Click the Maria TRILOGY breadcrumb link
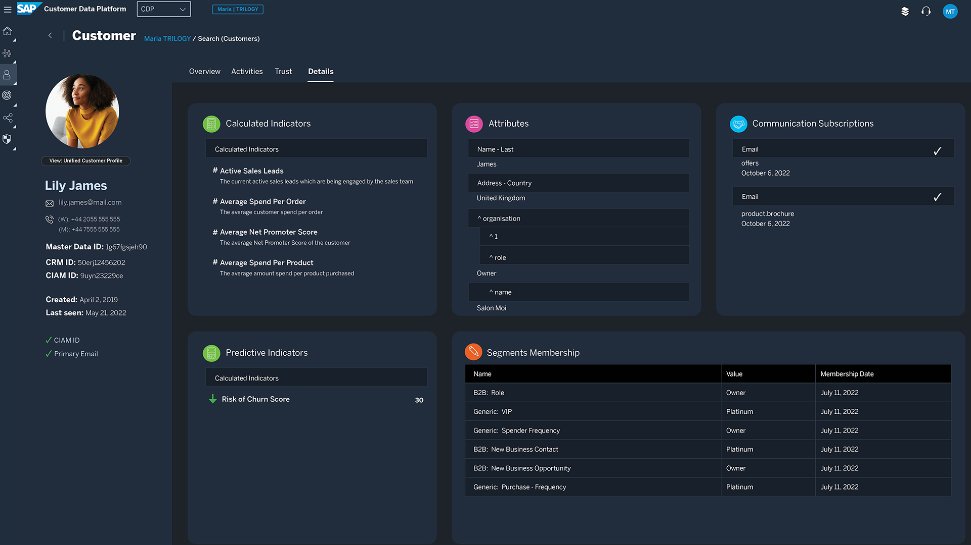The height and width of the screenshot is (545, 971). (x=166, y=39)
